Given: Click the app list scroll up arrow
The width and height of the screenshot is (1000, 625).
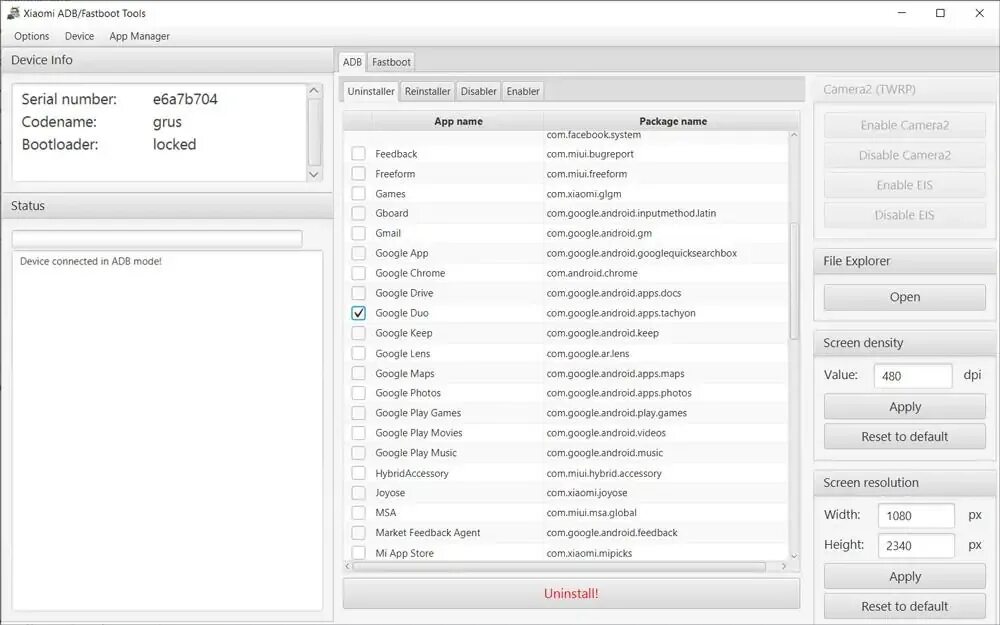Looking at the screenshot, I should click(x=794, y=135).
